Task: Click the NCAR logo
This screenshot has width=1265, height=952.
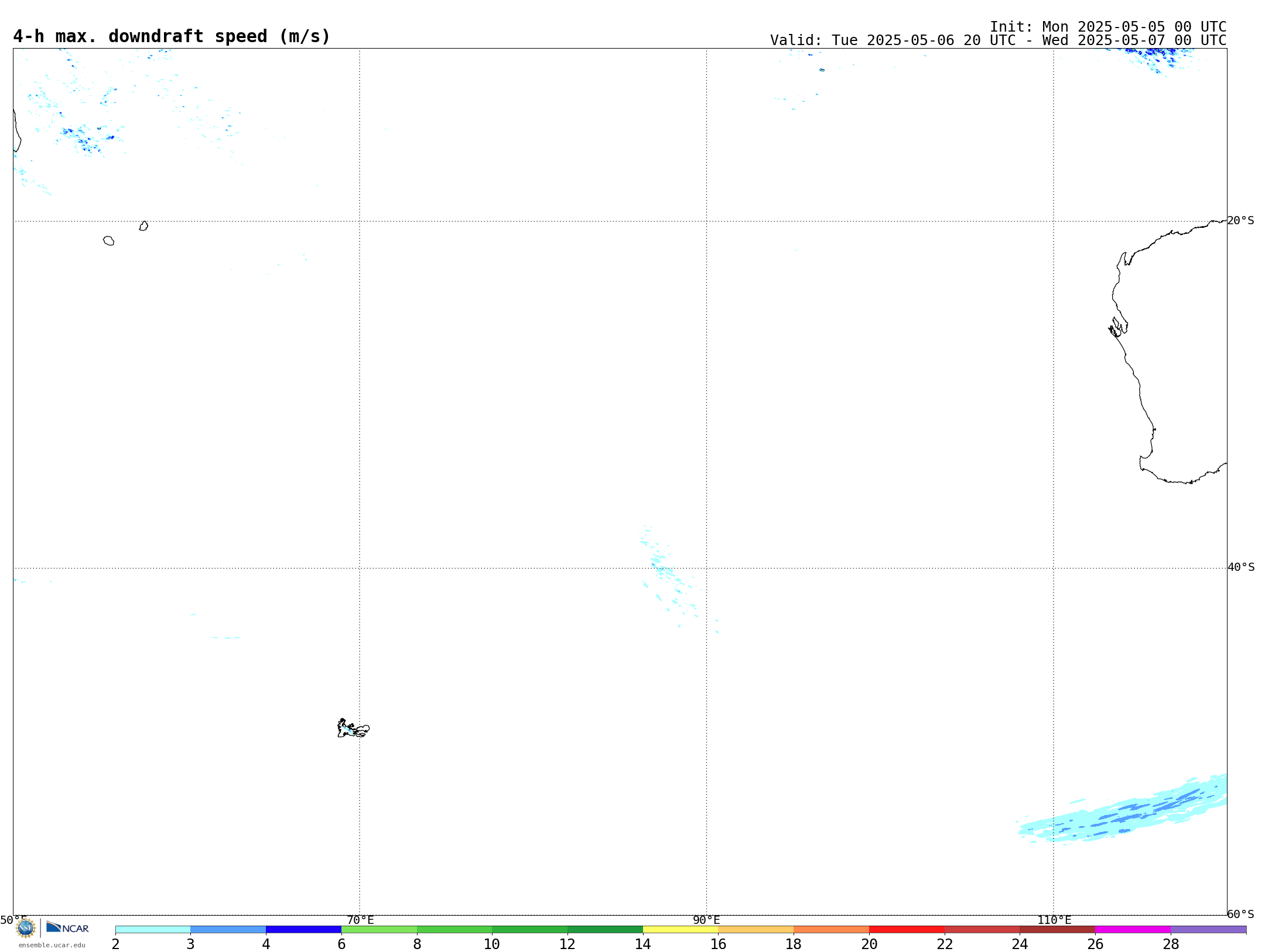Action: (67, 927)
